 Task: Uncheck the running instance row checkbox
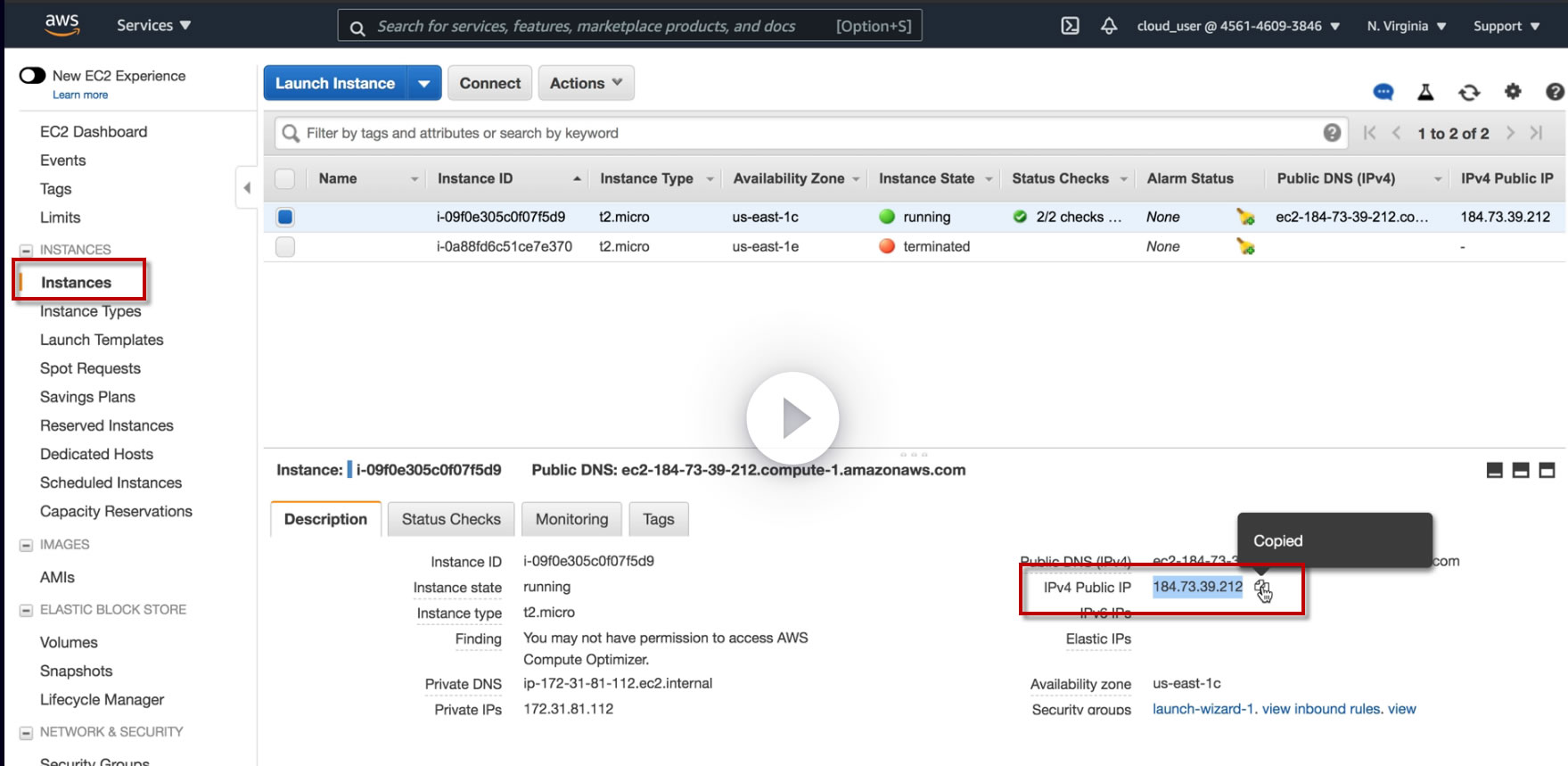(x=285, y=217)
